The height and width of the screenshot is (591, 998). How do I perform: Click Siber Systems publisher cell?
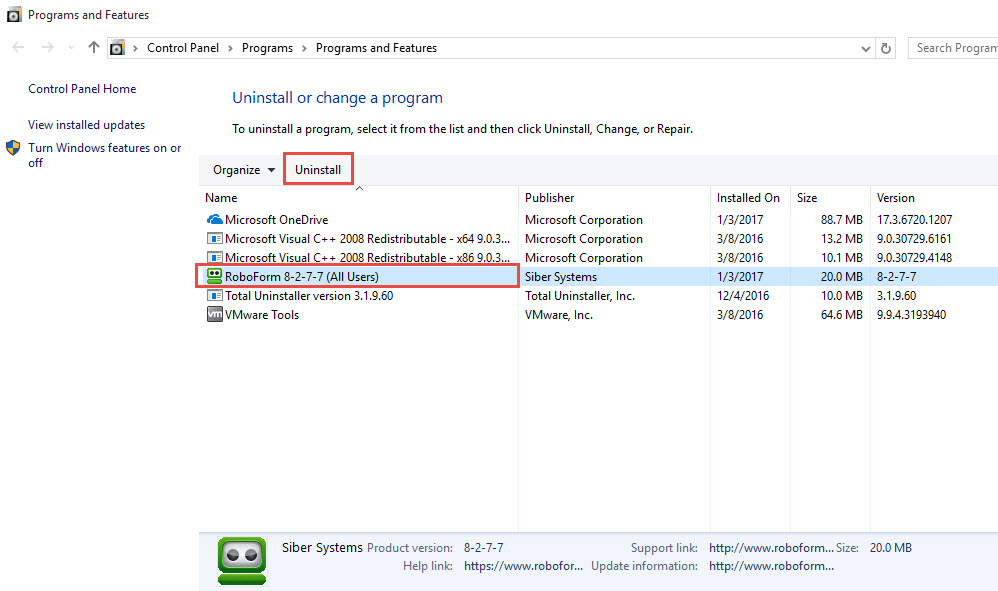click(561, 277)
